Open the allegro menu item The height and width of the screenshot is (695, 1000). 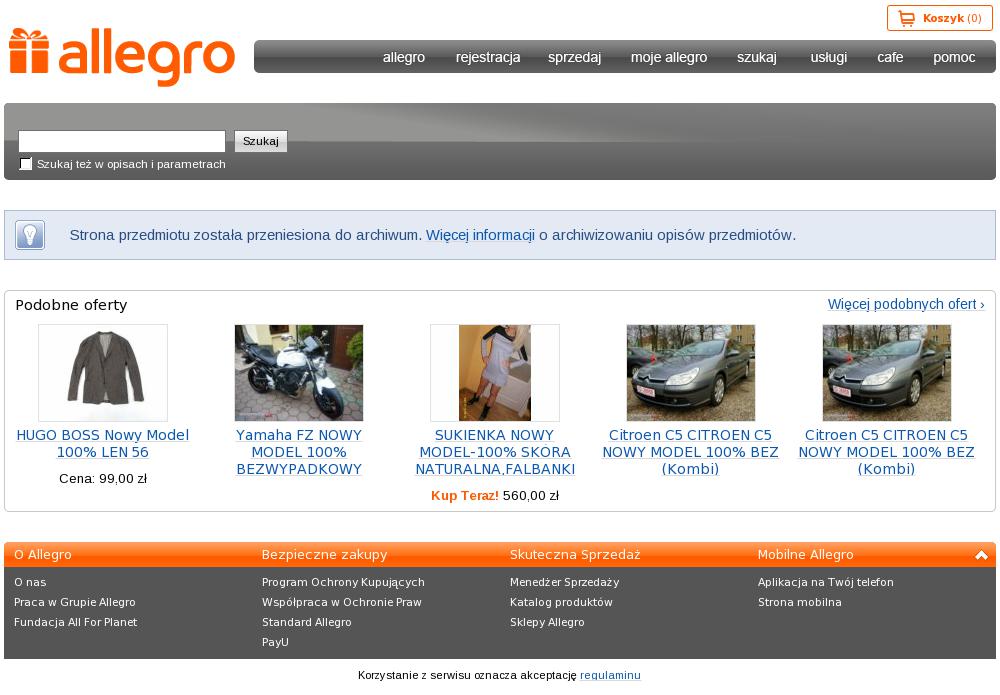coord(404,57)
